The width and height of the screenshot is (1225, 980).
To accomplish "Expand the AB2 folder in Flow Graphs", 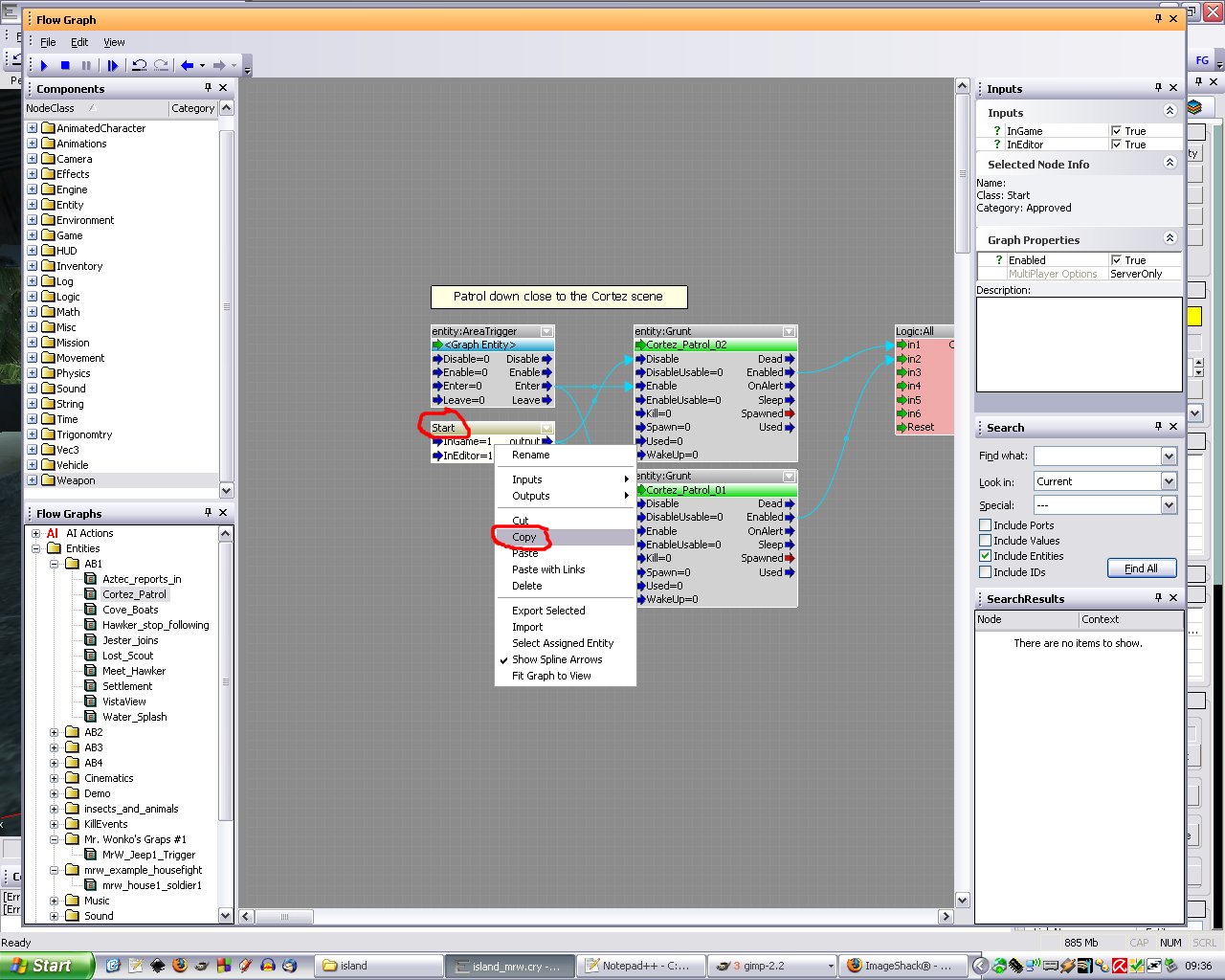I will tap(54, 732).
